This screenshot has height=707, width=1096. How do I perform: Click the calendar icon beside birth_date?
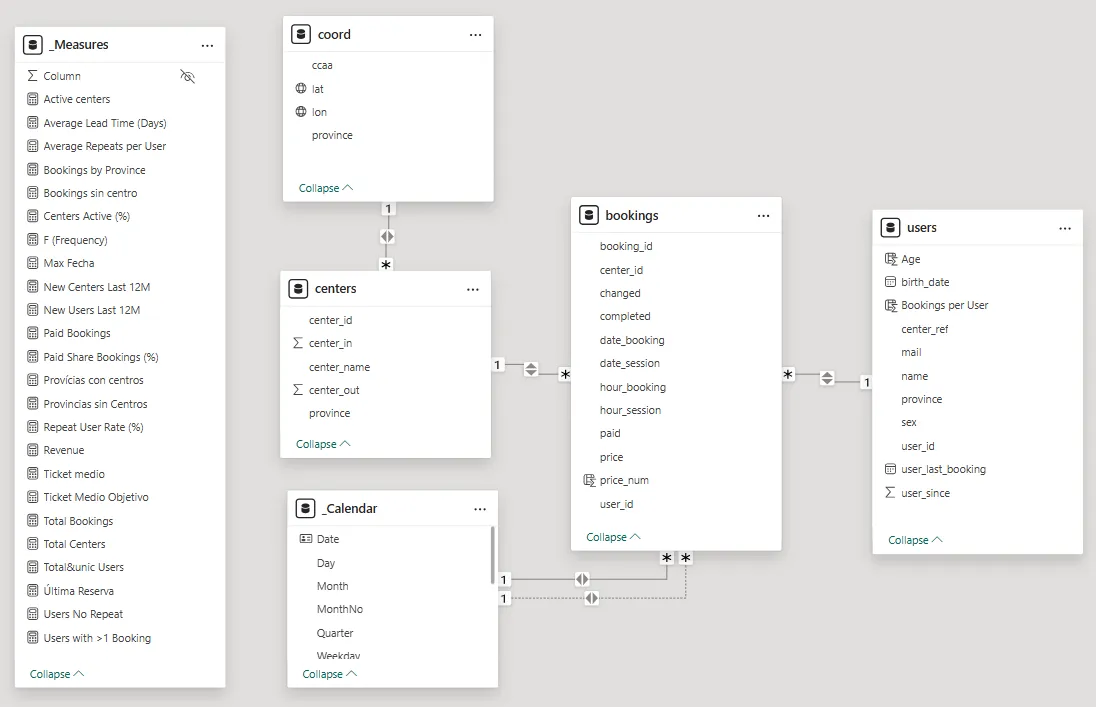point(890,282)
